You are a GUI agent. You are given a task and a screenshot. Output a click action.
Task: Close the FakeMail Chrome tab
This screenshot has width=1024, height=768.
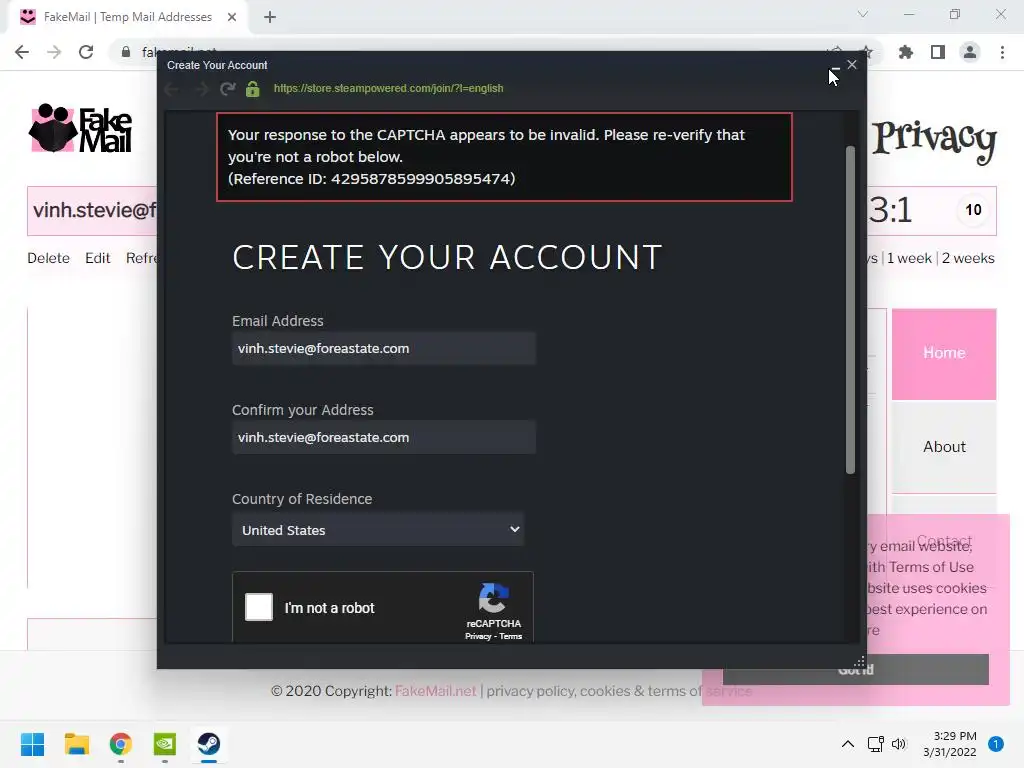(232, 17)
